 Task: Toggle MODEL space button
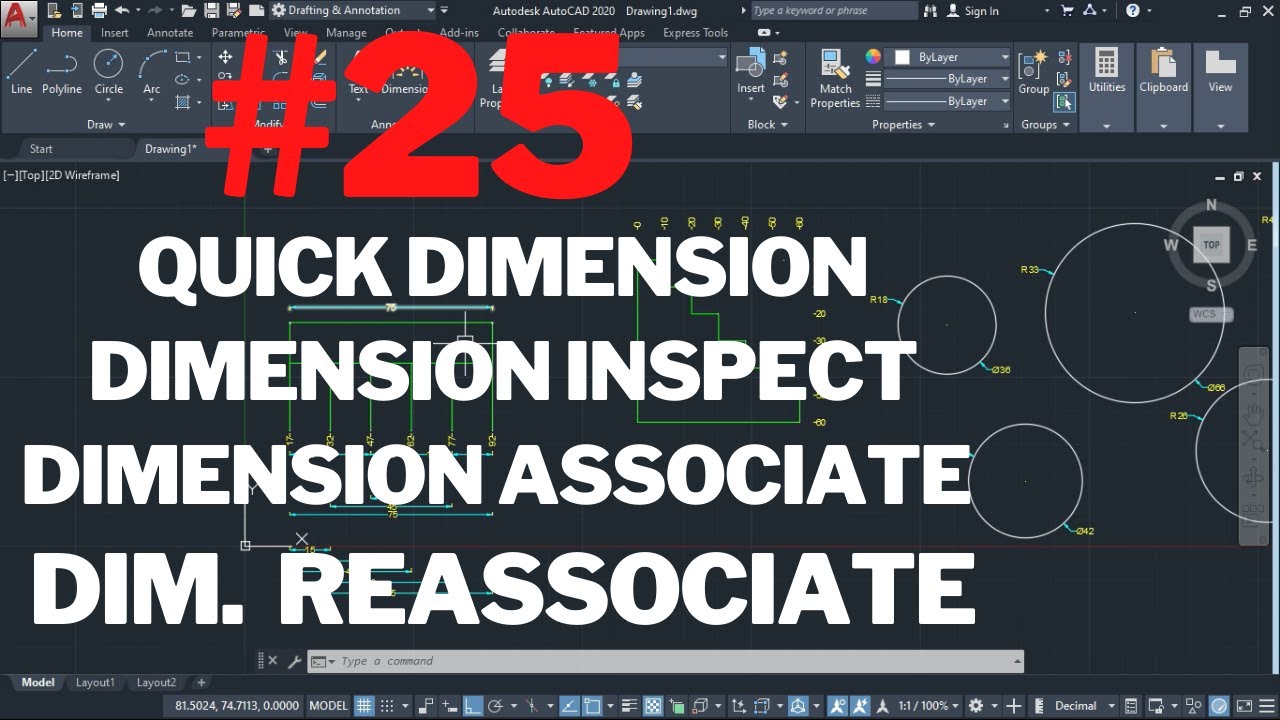330,706
